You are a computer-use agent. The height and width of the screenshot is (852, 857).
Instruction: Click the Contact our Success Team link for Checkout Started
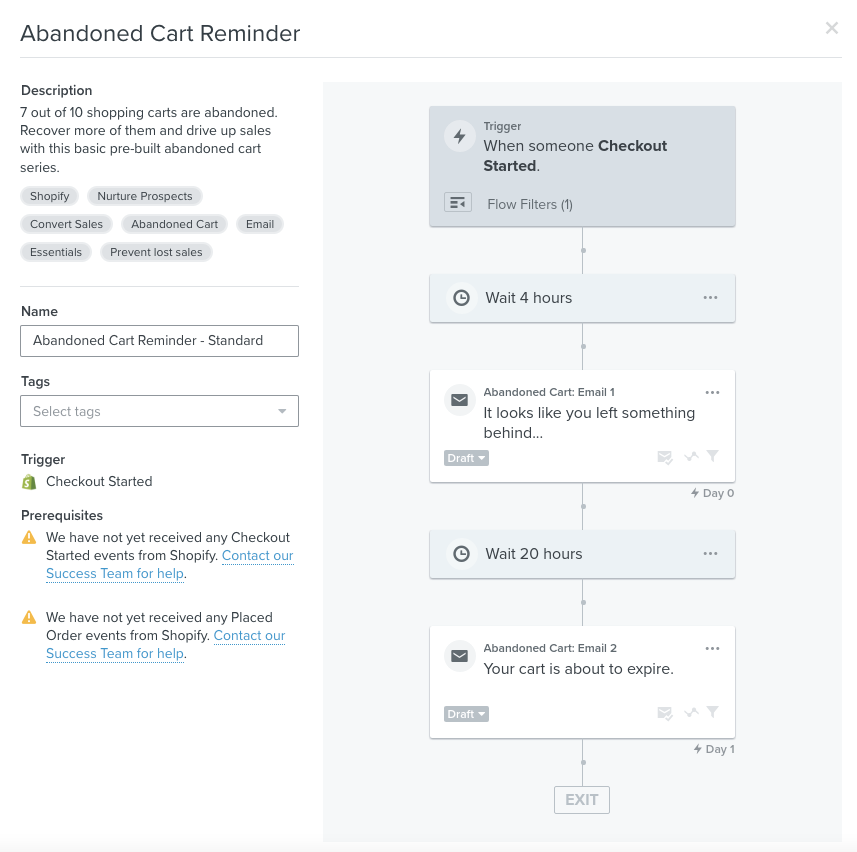pyautogui.click(x=257, y=556)
